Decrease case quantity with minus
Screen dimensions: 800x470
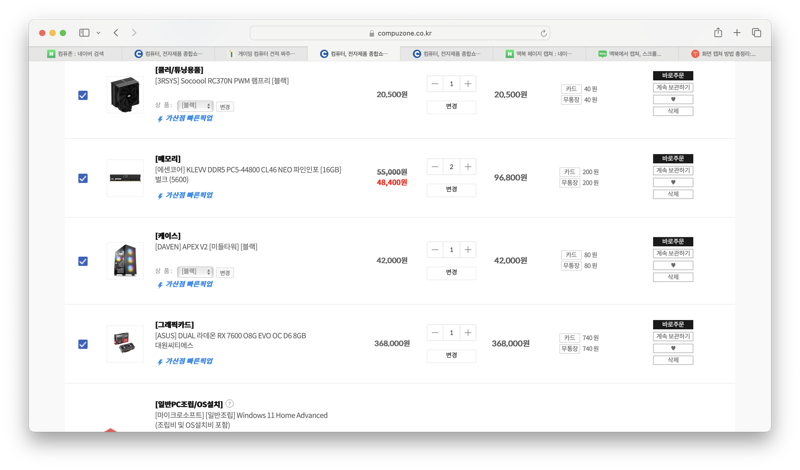[435, 250]
